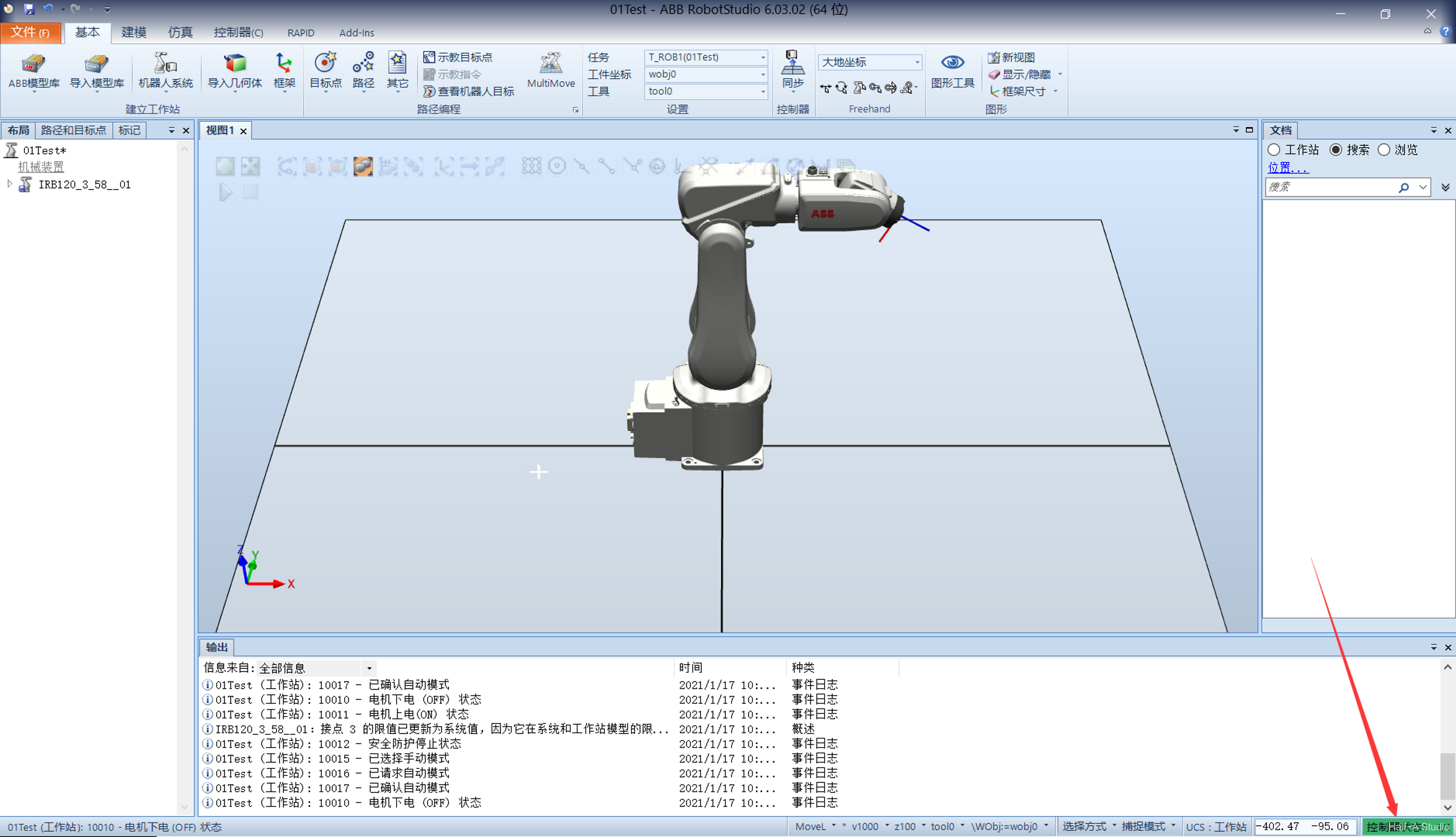The width and height of the screenshot is (1456, 837).
Task: Select the 浏览 radio button
Action: click(x=1384, y=150)
